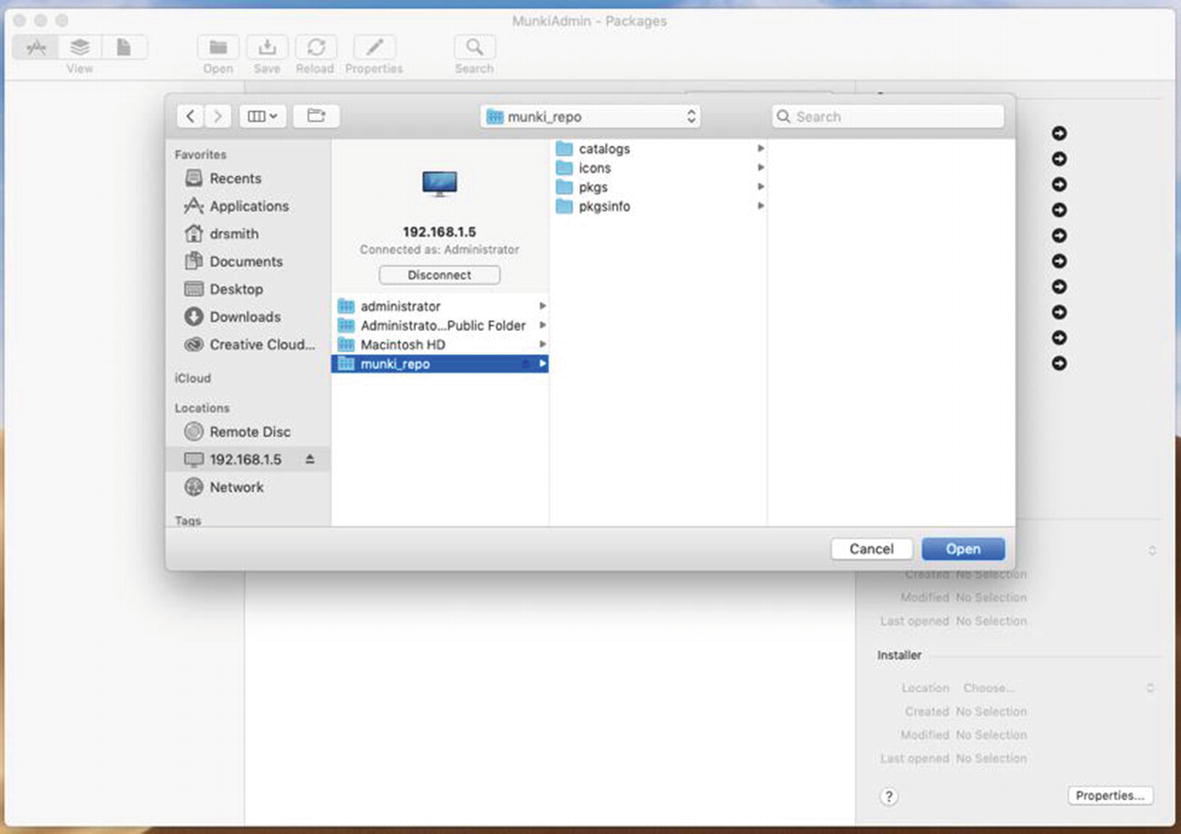
Task: Select the Macintosh HD share
Action: (x=440, y=344)
